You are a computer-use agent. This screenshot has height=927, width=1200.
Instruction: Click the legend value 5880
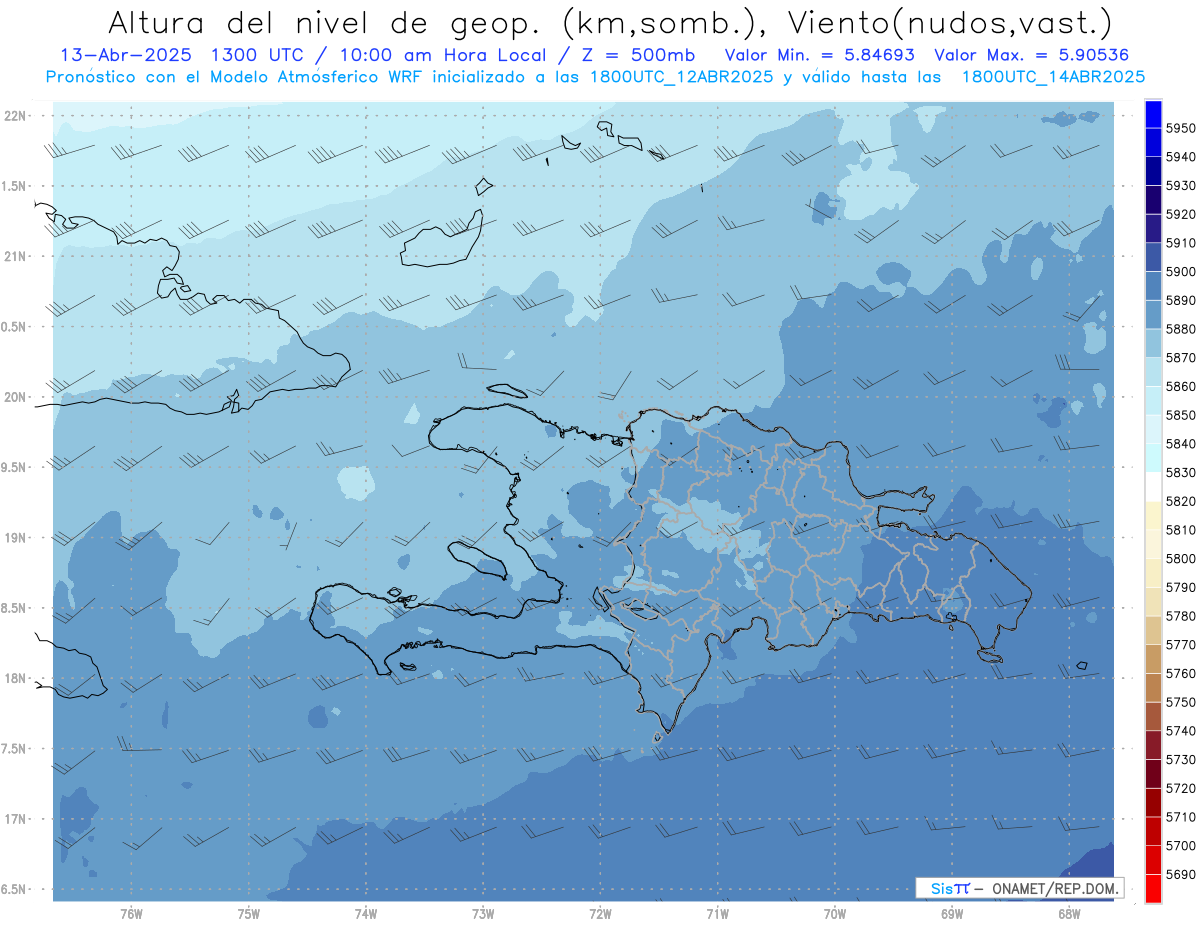point(1180,329)
